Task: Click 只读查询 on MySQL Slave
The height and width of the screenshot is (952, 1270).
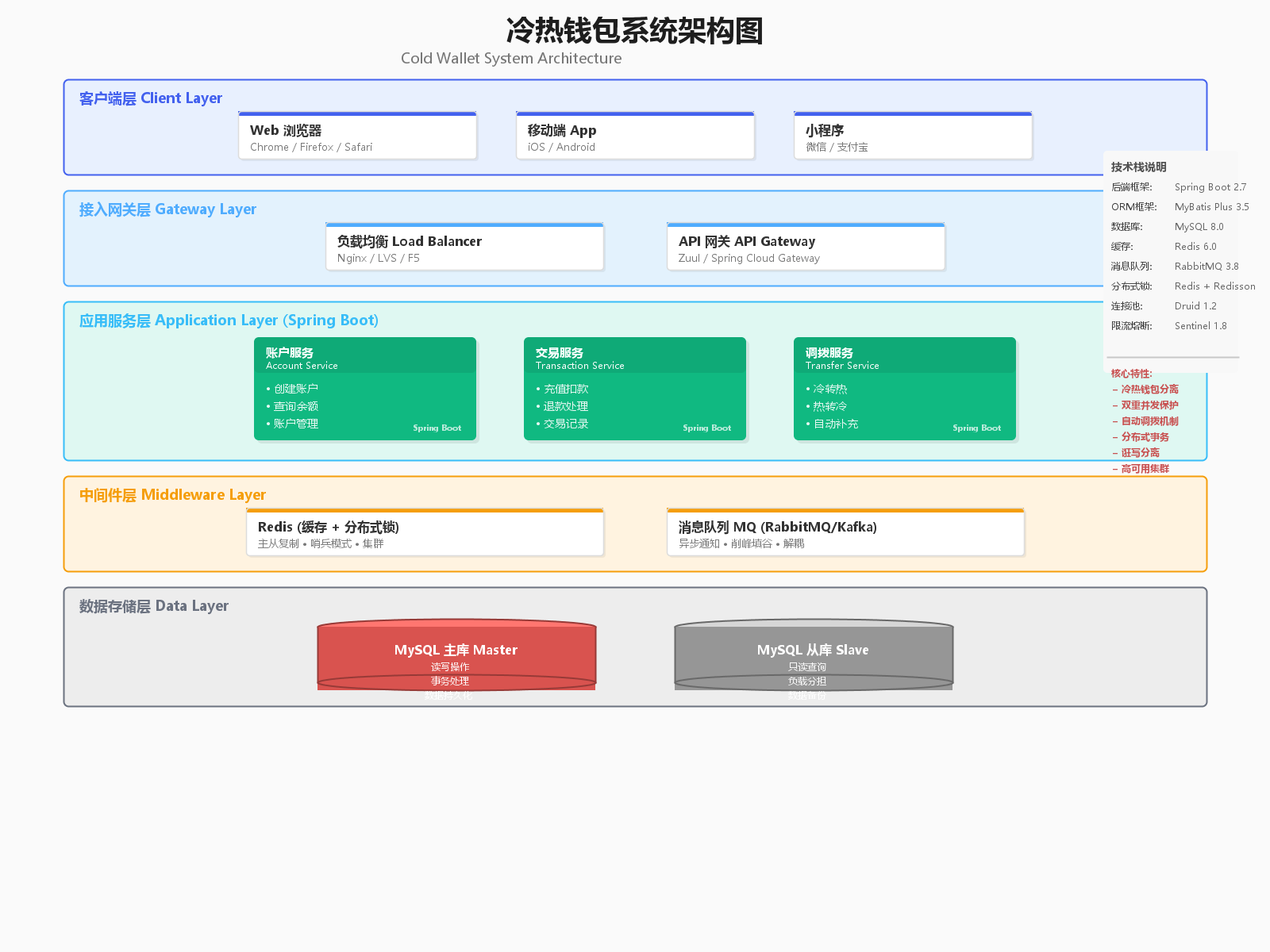Action: [x=807, y=667]
